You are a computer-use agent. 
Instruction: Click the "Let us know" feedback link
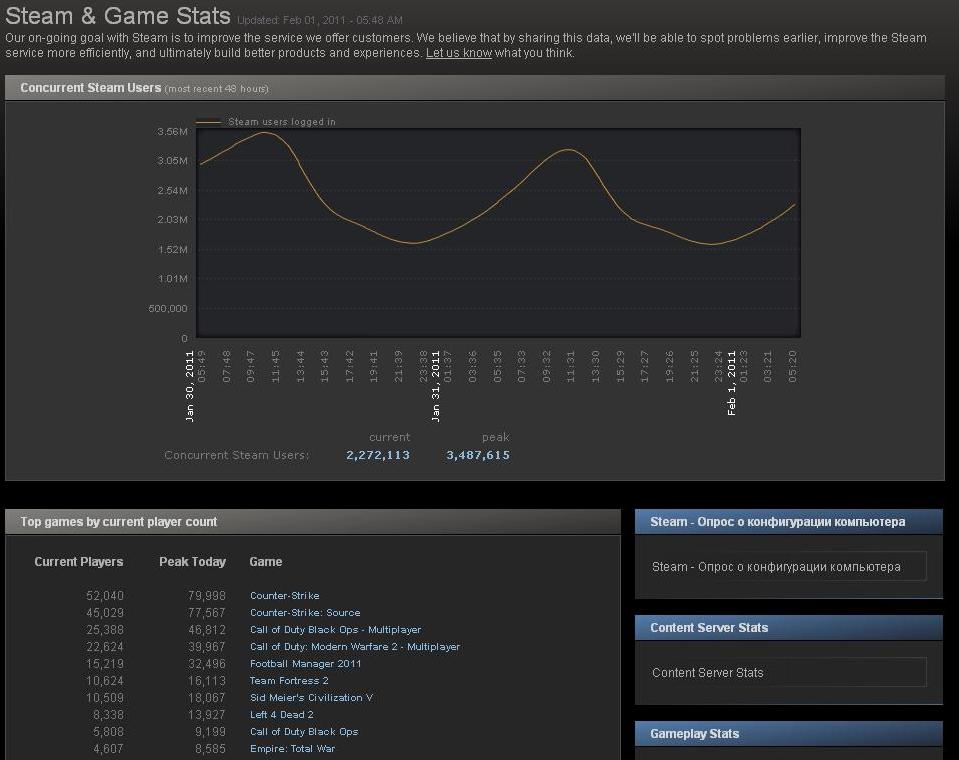coord(459,53)
